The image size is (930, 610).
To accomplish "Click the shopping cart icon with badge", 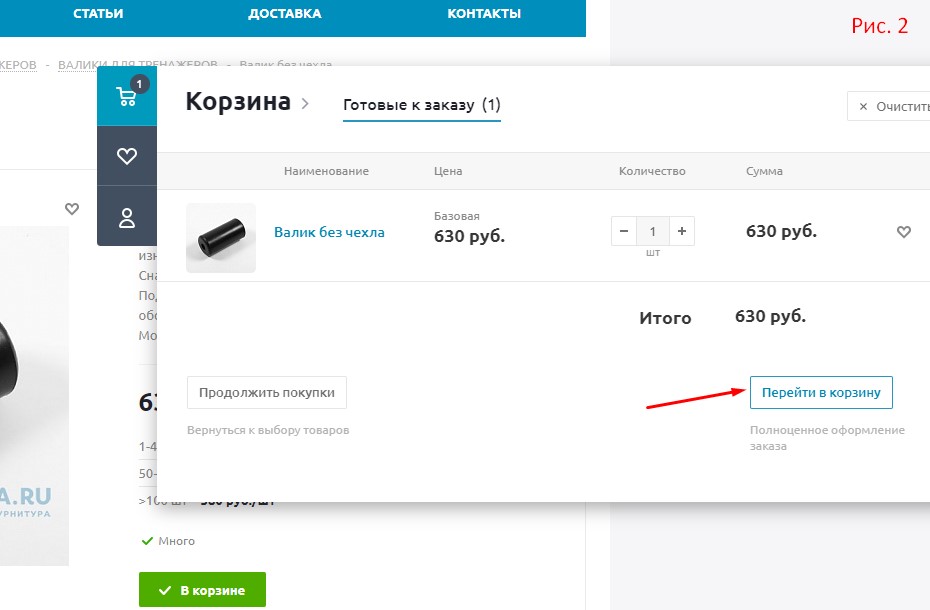I will (x=127, y=96).
